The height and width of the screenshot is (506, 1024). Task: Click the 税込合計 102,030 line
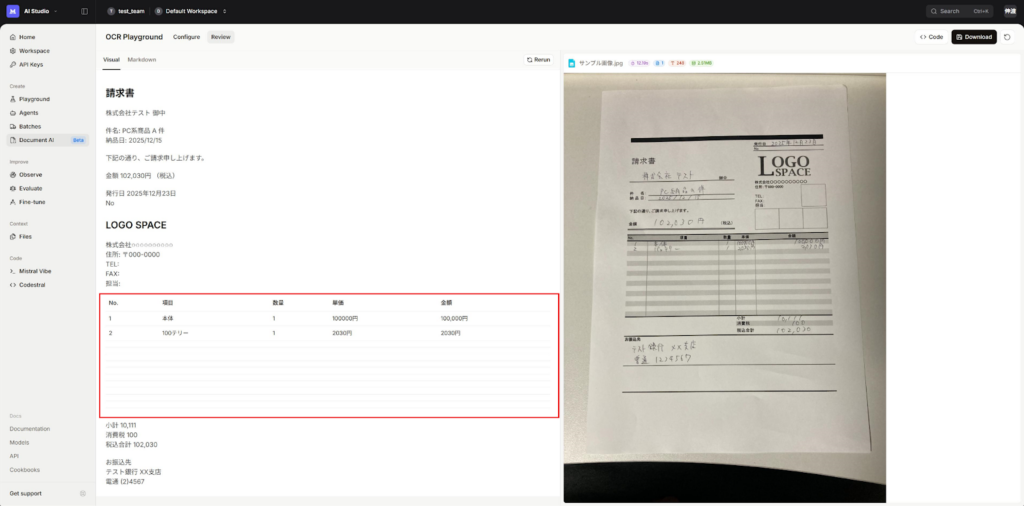(131, 445)
